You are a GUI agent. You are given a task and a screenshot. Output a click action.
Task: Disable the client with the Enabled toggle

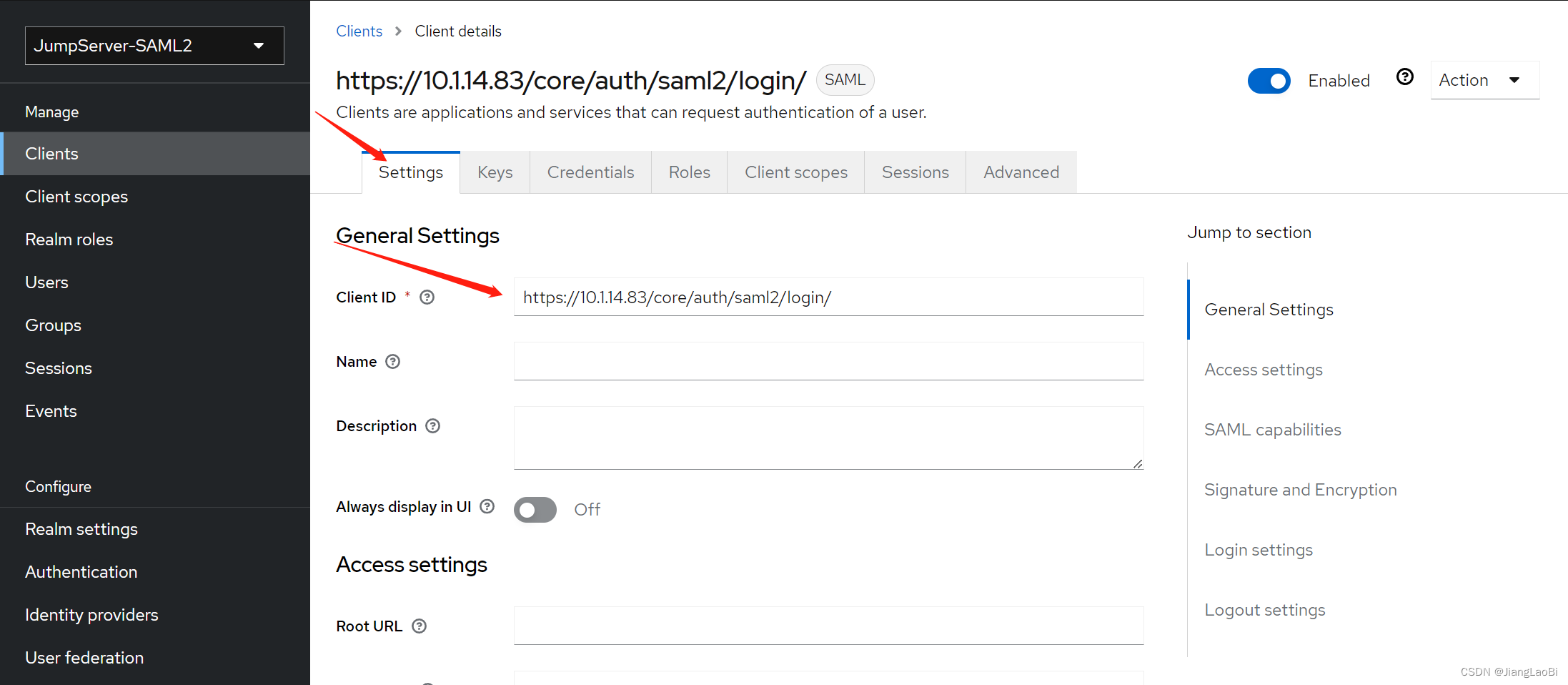pos(1269,81)
